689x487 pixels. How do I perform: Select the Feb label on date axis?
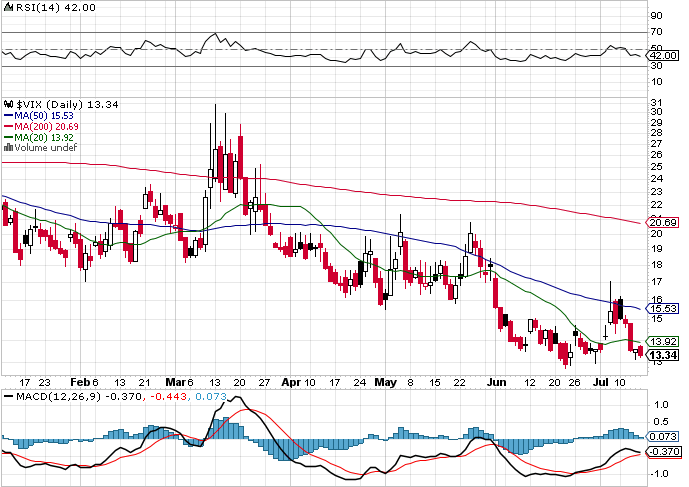pyautogui.click(x=80, y=382)
